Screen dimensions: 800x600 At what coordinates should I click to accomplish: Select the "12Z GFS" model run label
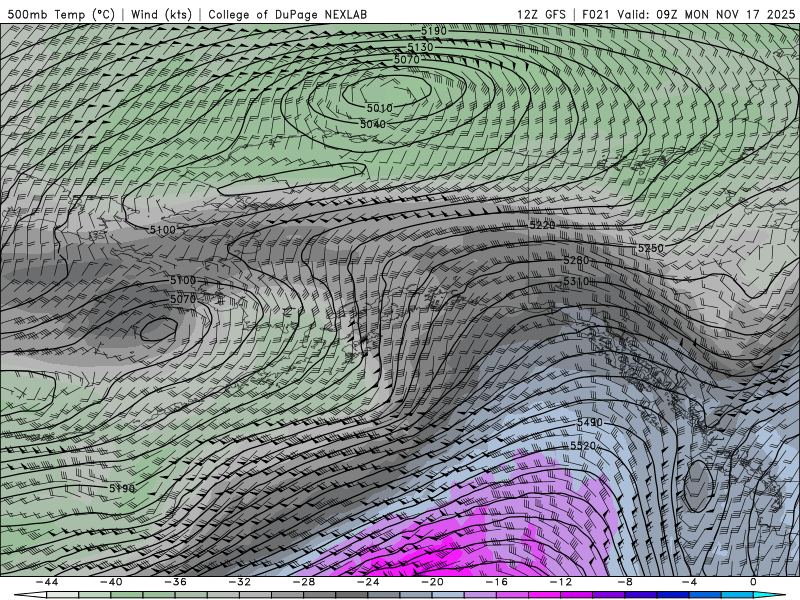[x=541, y=14]
